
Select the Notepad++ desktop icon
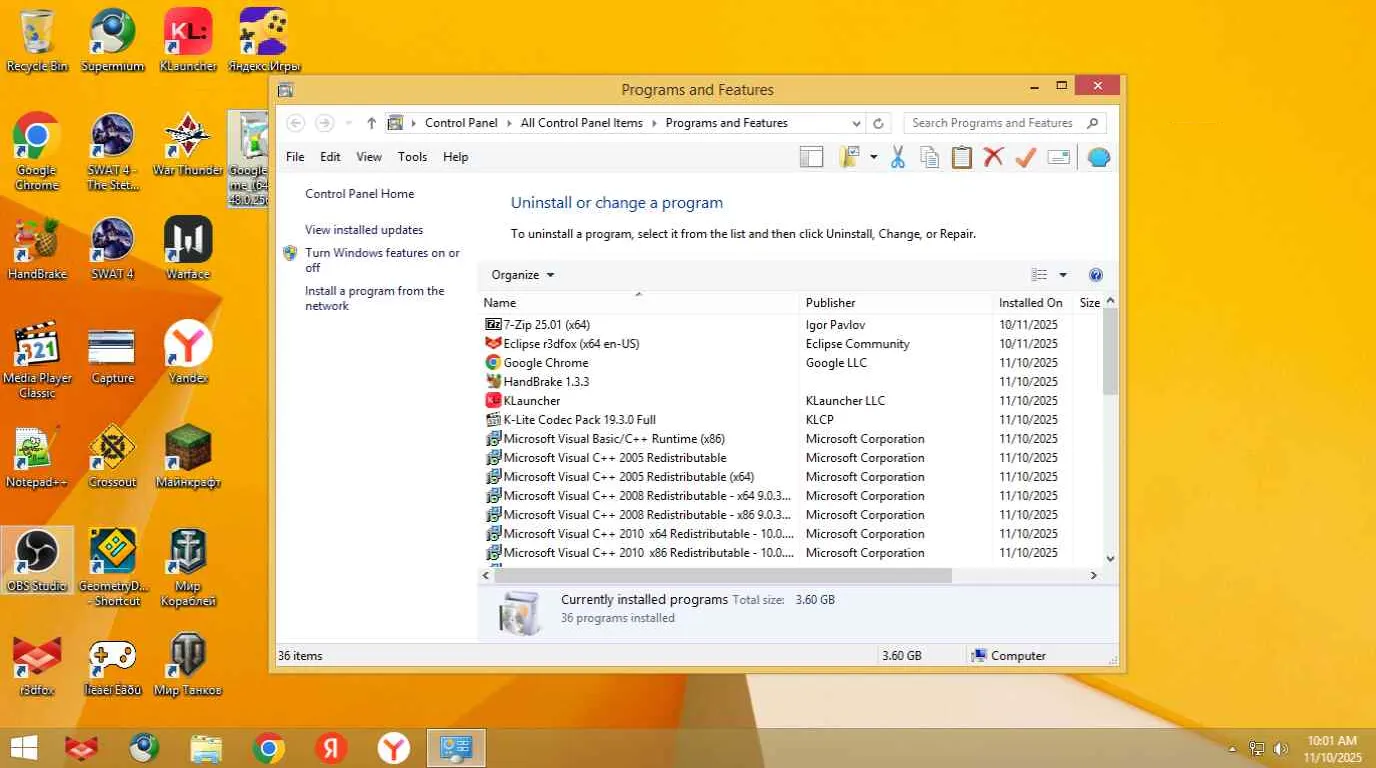coord(37,456)
